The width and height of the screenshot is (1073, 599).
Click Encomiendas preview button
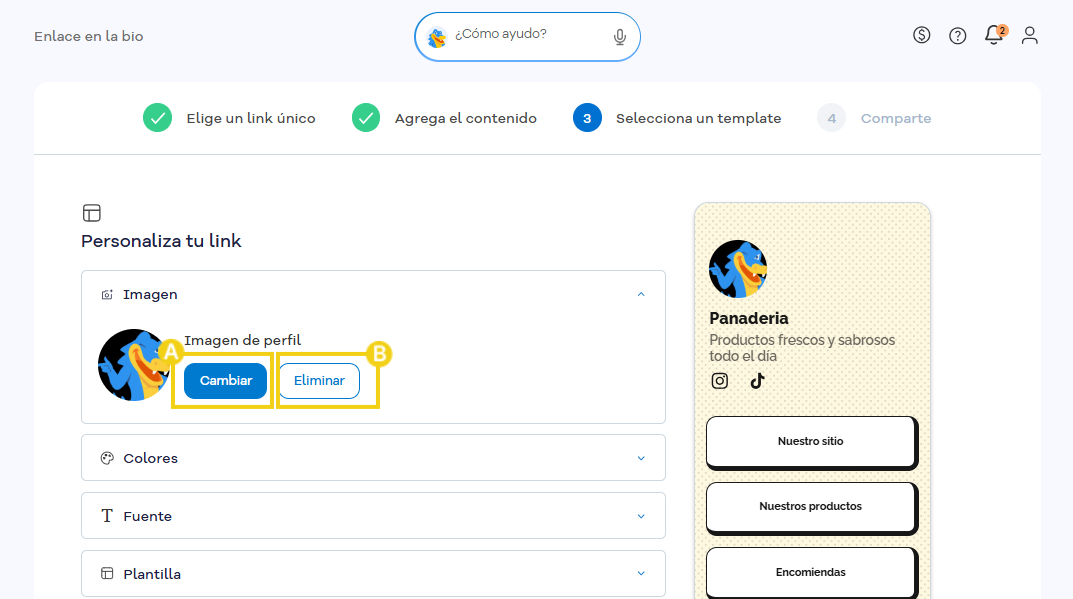tap(811, 572)
